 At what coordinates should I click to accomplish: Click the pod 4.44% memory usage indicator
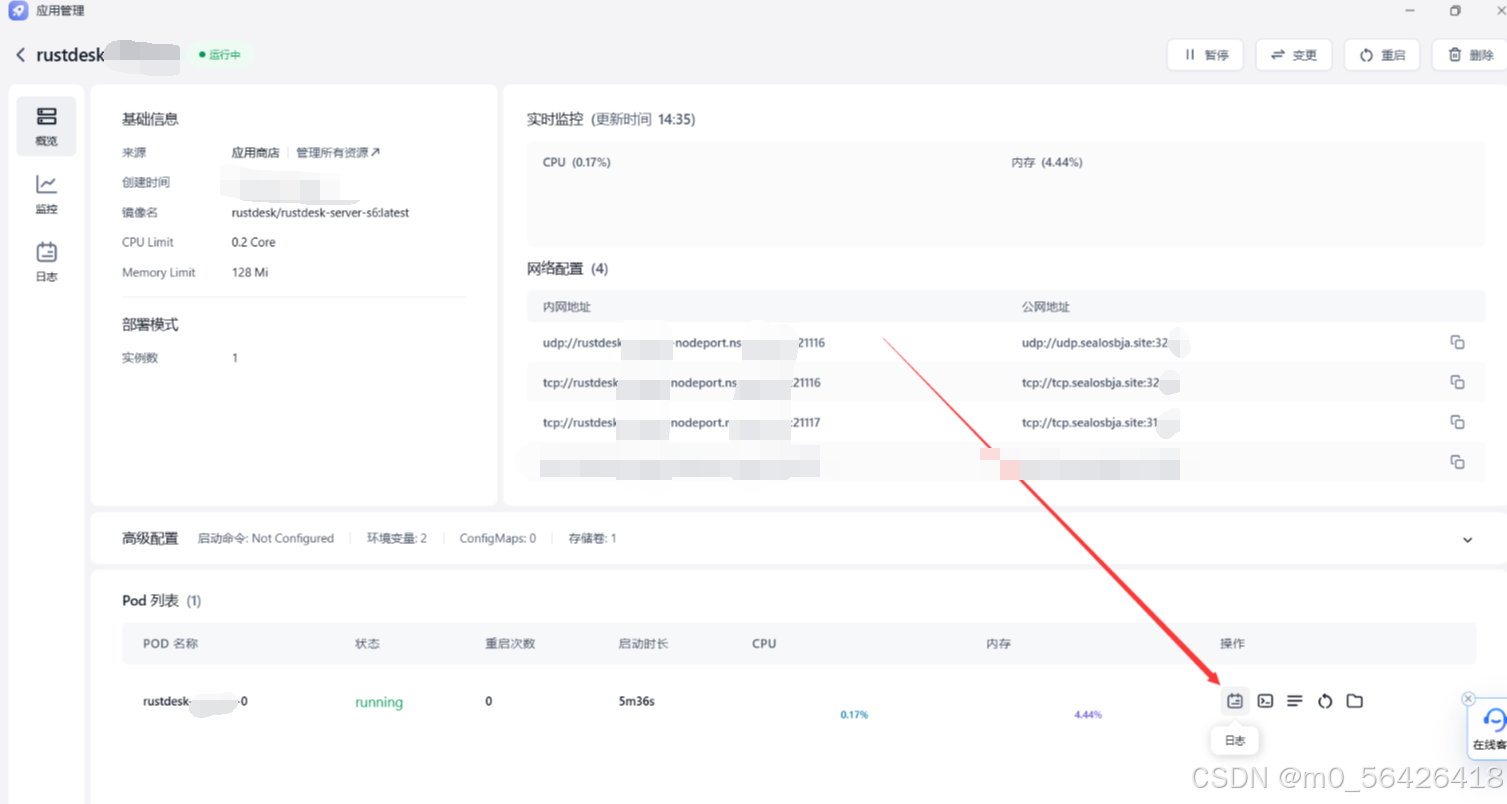click(x=1087, y=715)
